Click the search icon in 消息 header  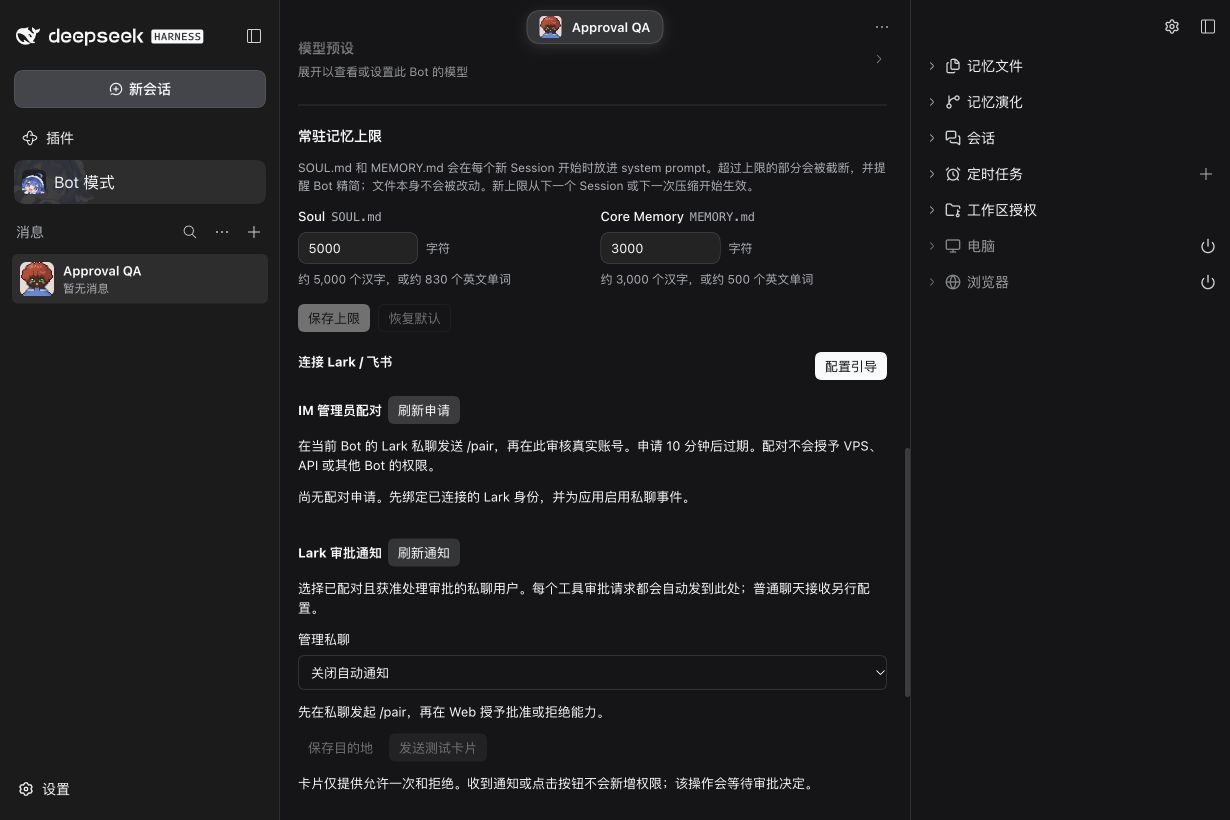pos(190,232)
